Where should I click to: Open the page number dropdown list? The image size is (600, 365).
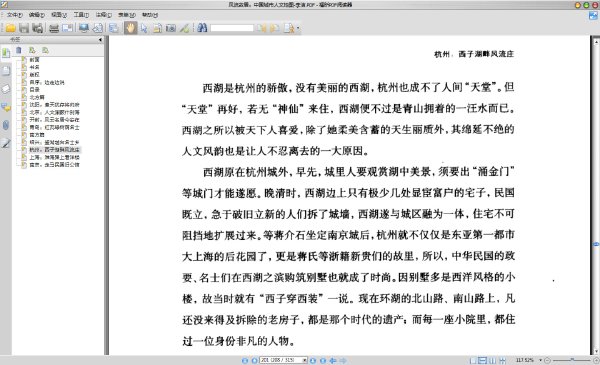click(305, 360)
